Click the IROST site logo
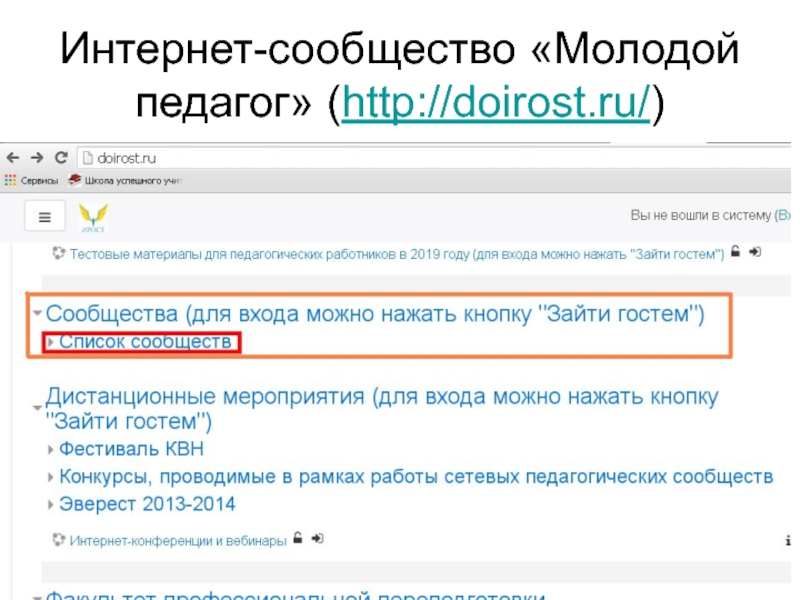The width and height of the screenshot is (800, 600). click(x=93, y=216)
